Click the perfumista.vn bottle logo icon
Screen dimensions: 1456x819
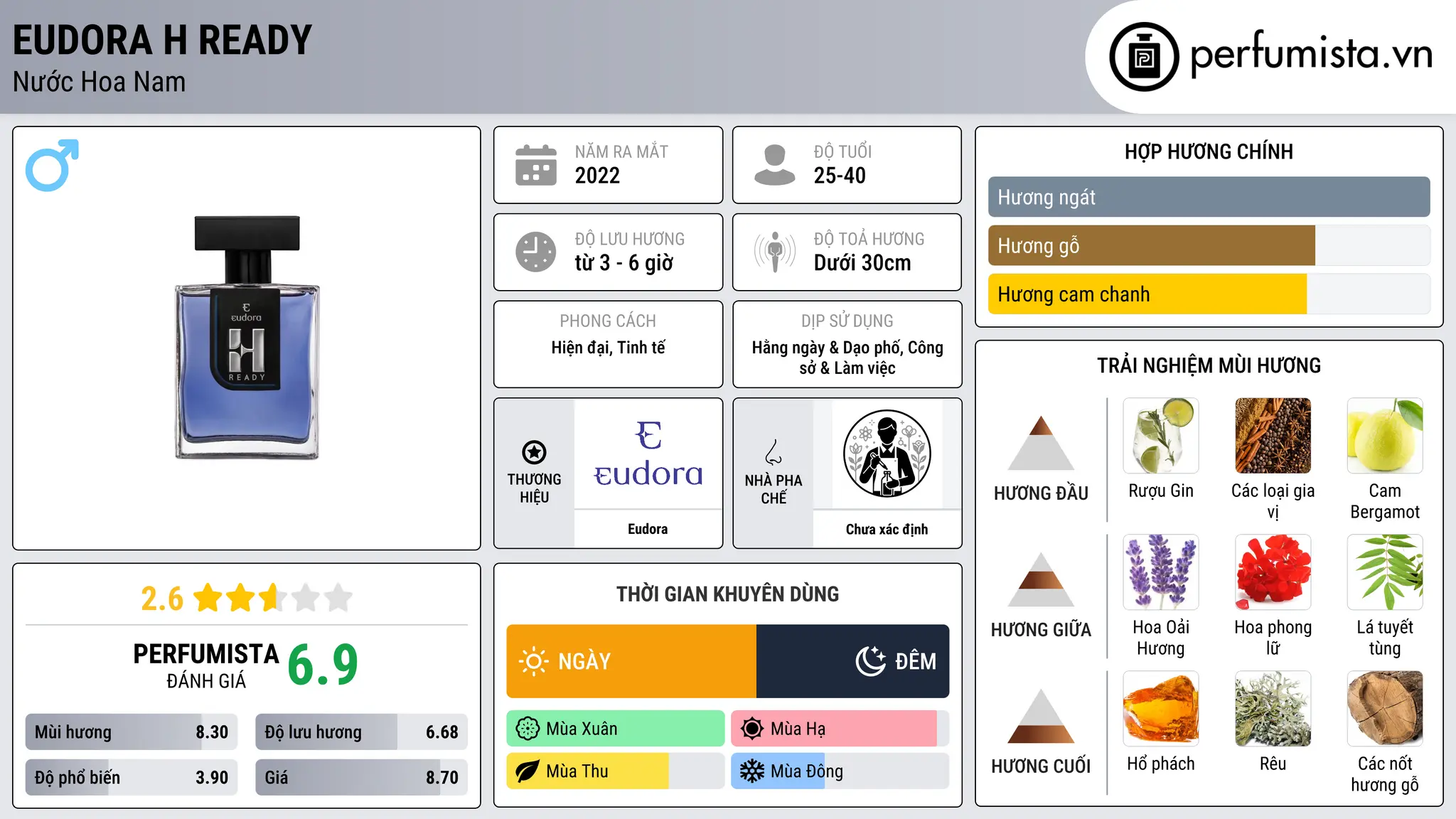[x=1144, y=57]
